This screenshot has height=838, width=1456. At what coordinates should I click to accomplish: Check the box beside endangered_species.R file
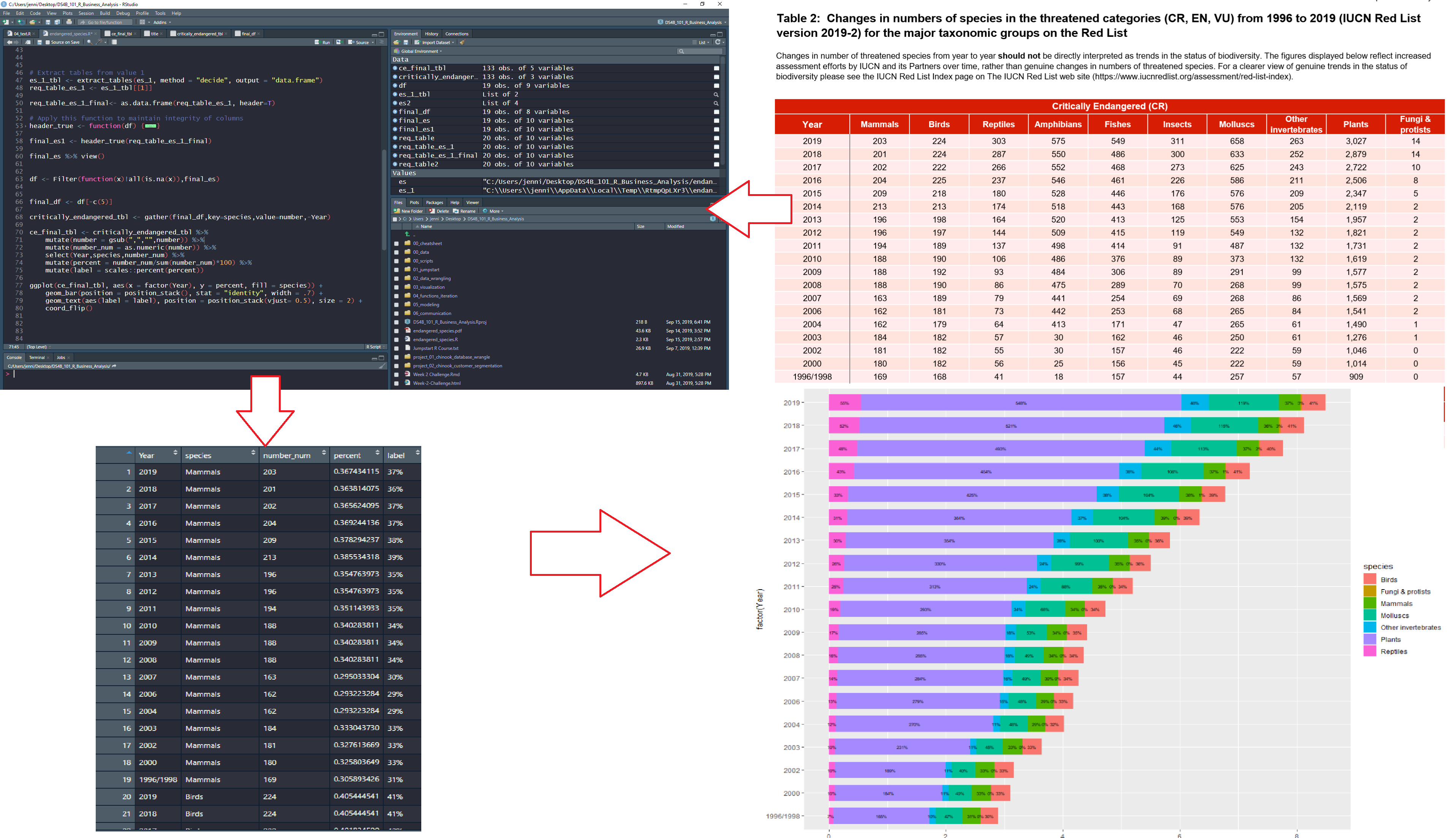click(x=397, y=340)
